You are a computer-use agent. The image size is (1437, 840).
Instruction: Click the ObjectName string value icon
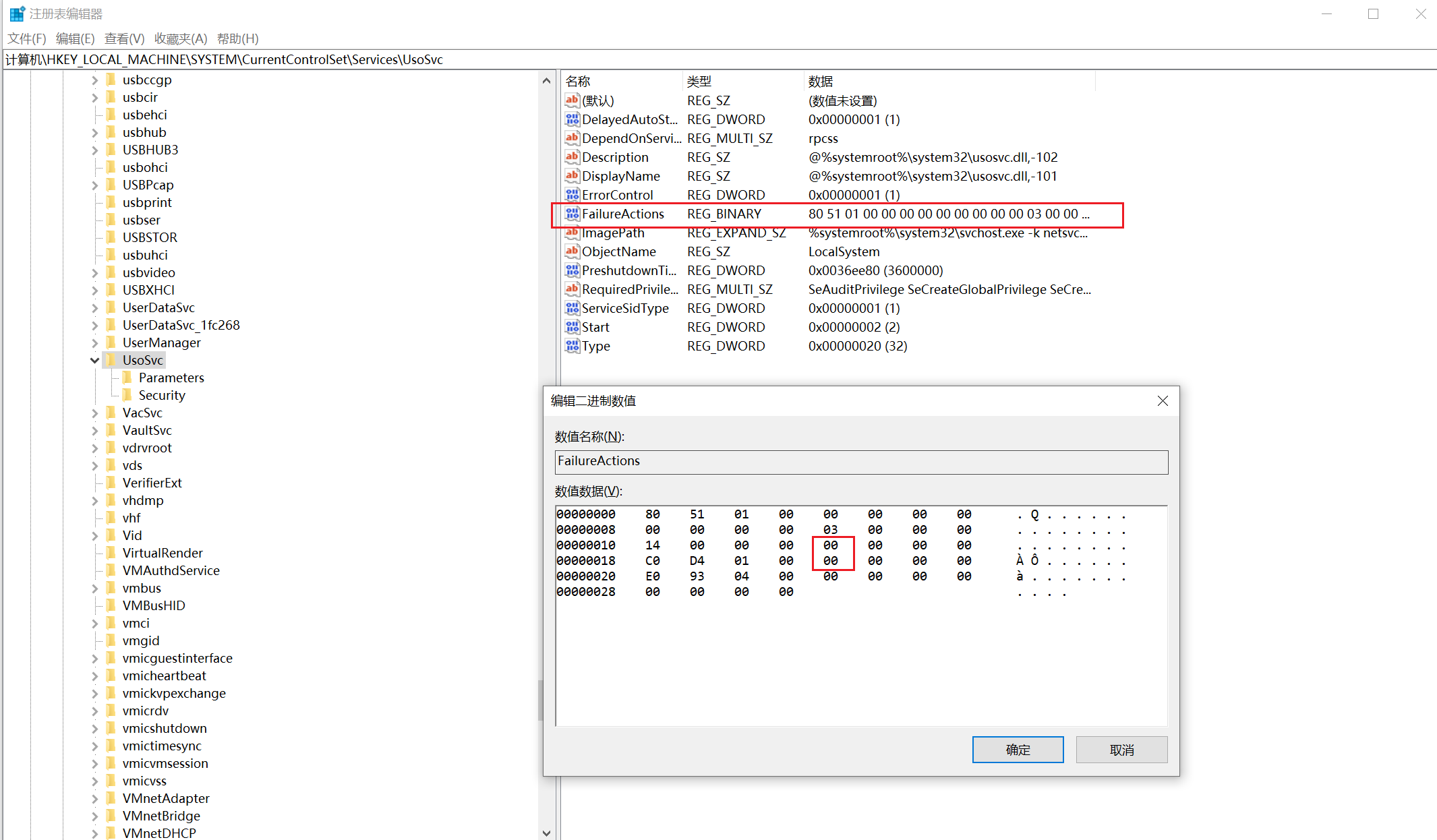click(573, 251)
